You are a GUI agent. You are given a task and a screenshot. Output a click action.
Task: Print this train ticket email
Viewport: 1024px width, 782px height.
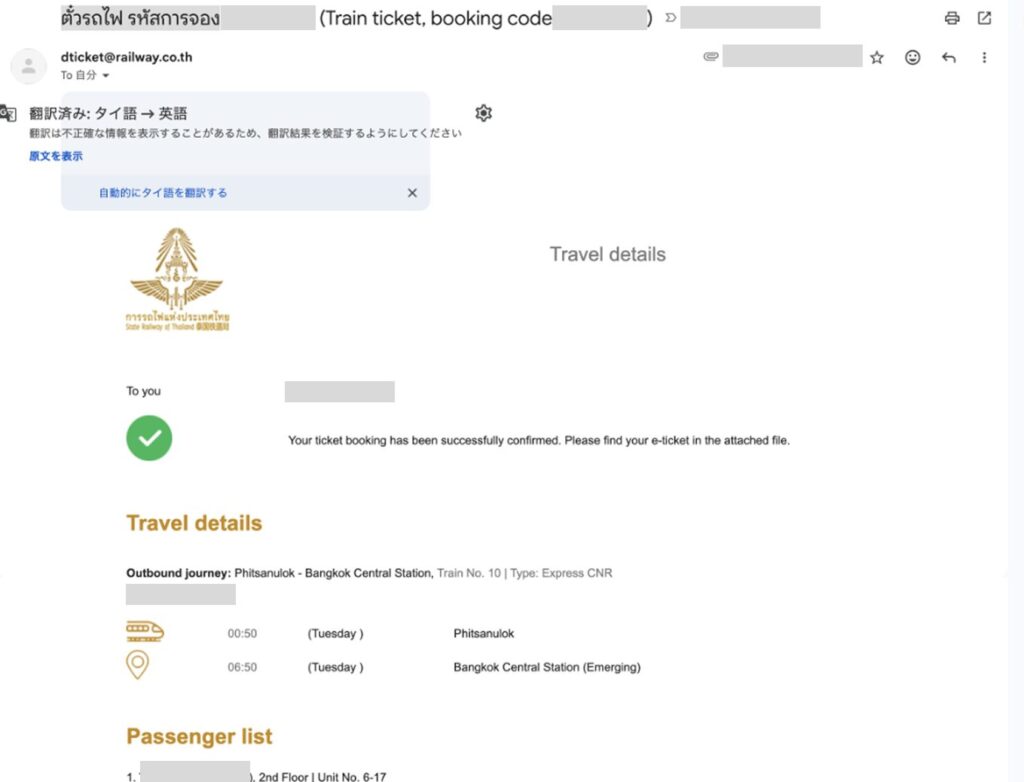point(952,18)
